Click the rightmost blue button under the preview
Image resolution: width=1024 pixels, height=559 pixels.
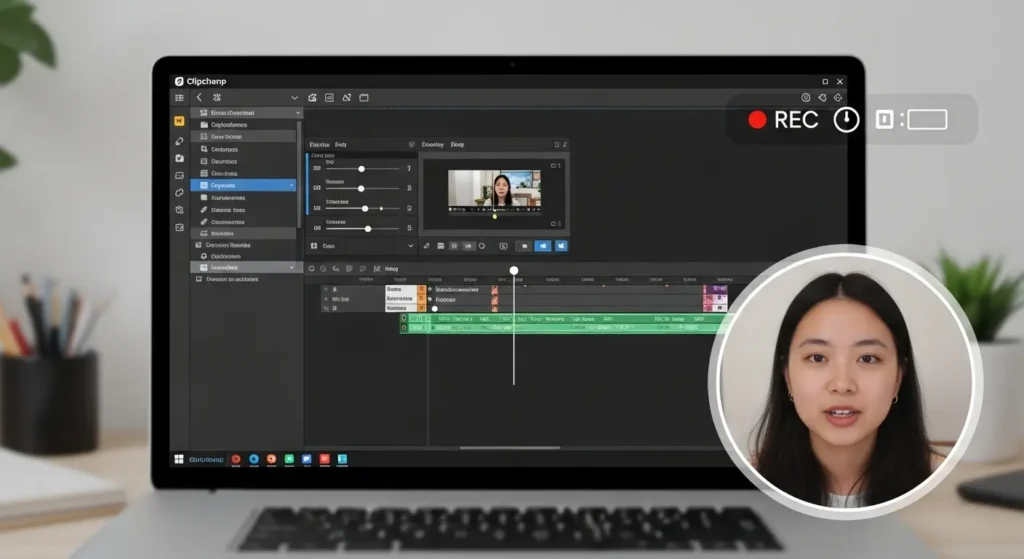(x=561, y=245)
